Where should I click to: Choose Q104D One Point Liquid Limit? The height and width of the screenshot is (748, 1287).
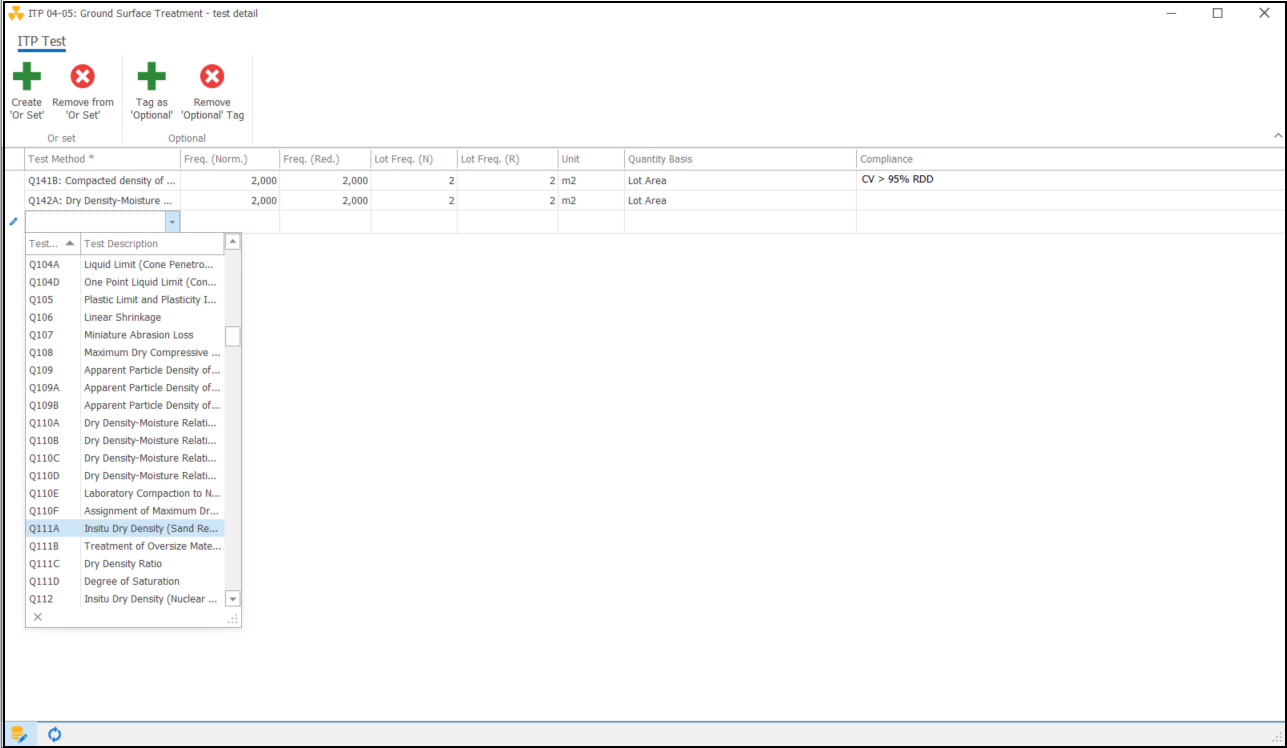coord(125,282)
